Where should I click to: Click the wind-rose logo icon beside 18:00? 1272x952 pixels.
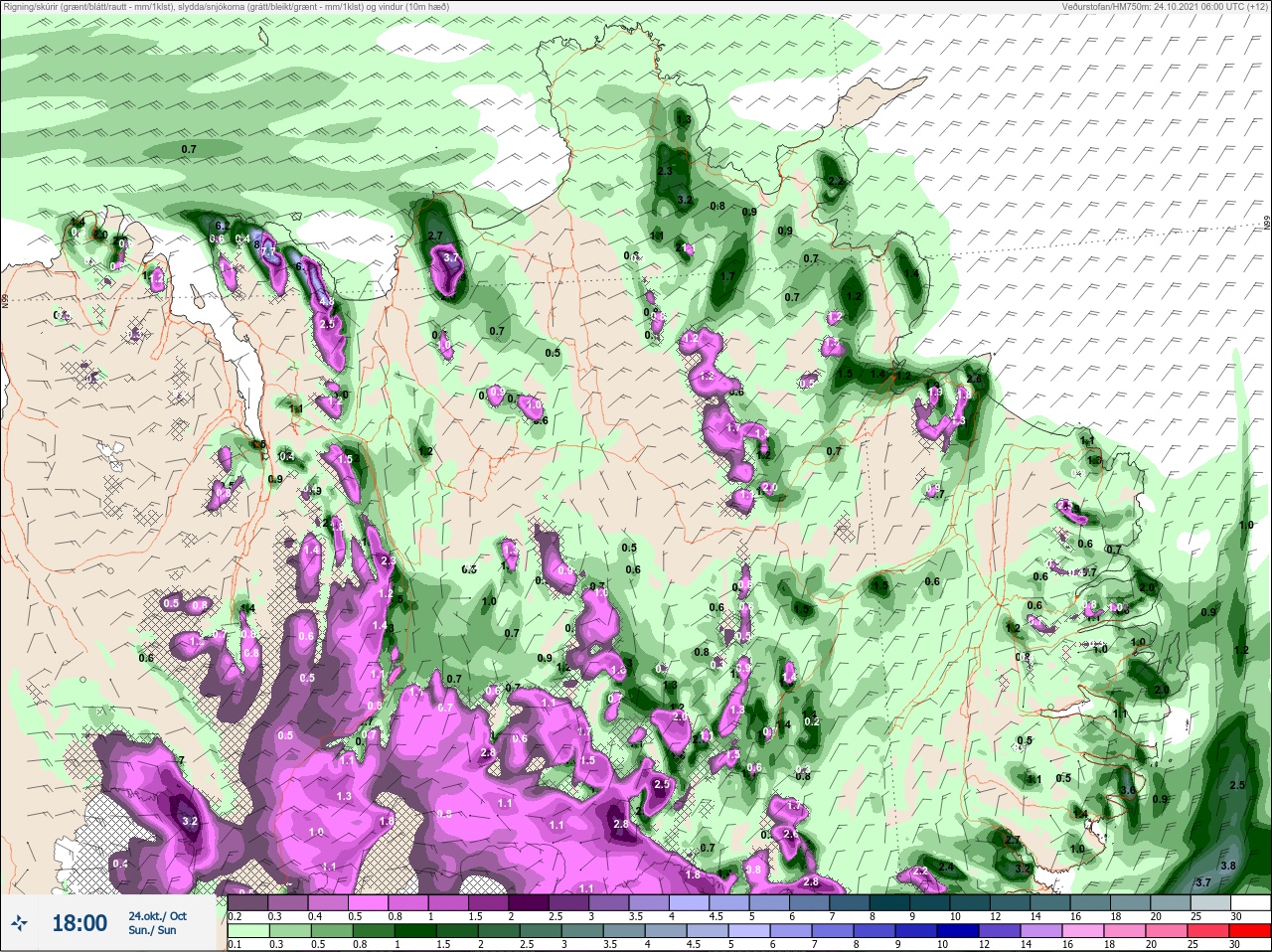19,923
